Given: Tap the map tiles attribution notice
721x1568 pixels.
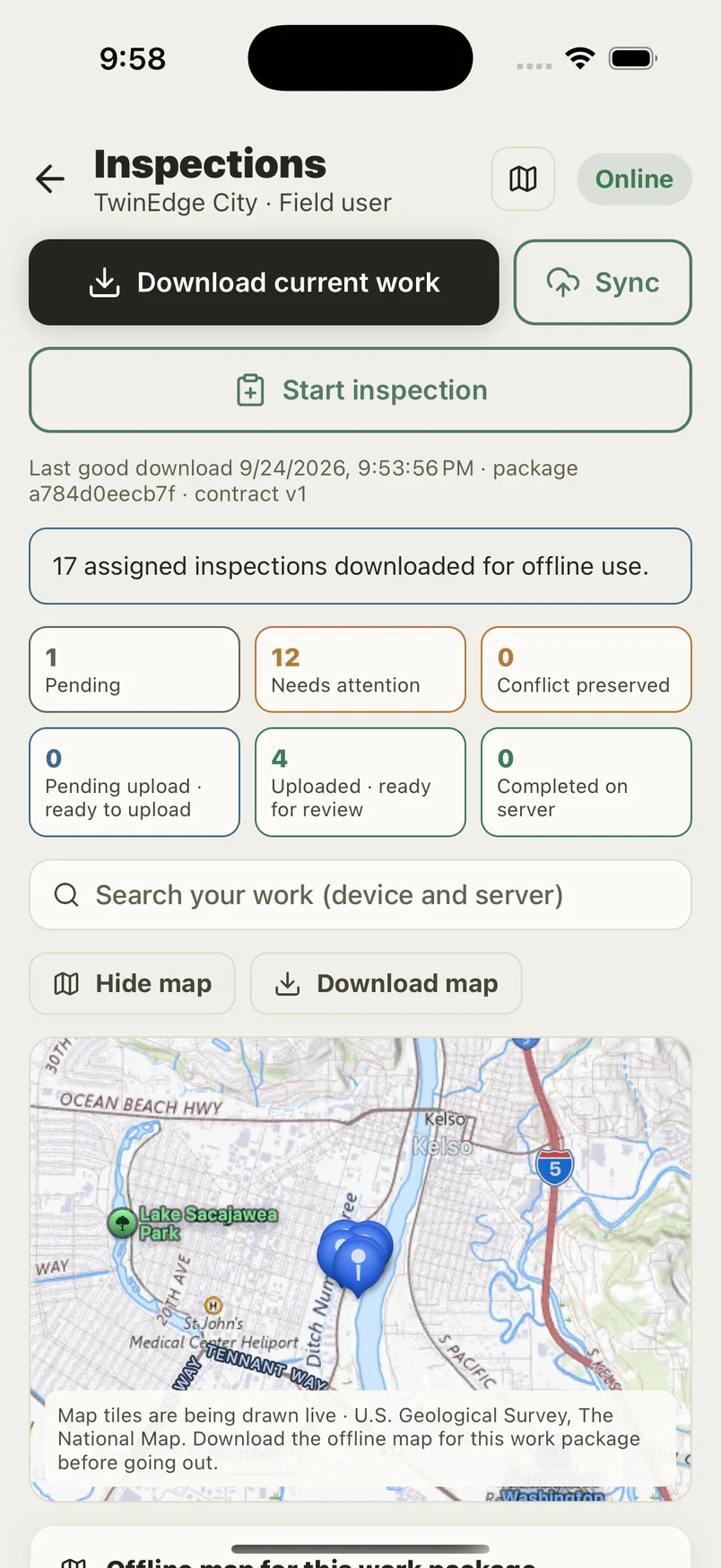Looking at the screenshot, I should click(x=360, y=1439).
